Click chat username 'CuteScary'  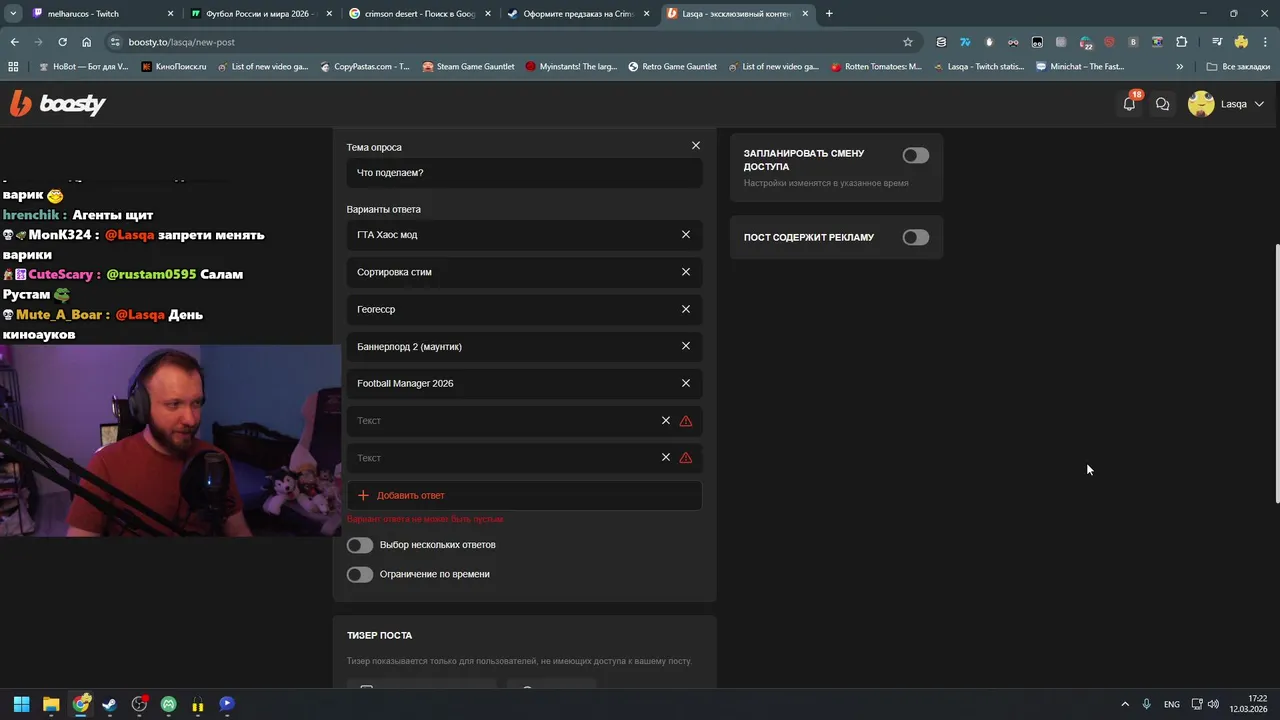click(60, 274)
